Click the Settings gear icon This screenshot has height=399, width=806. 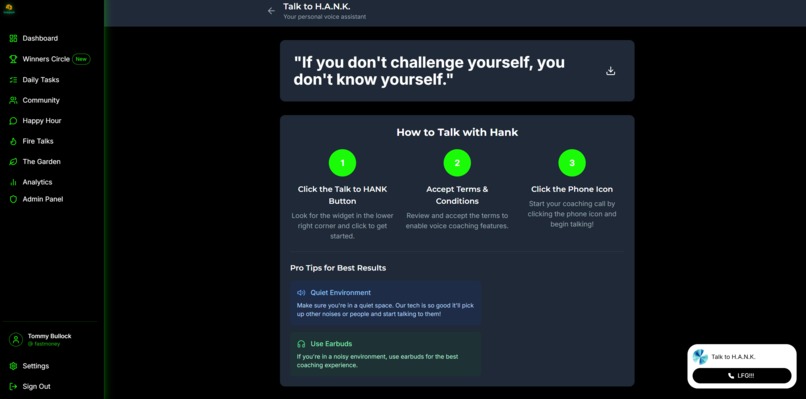[13, 366]
